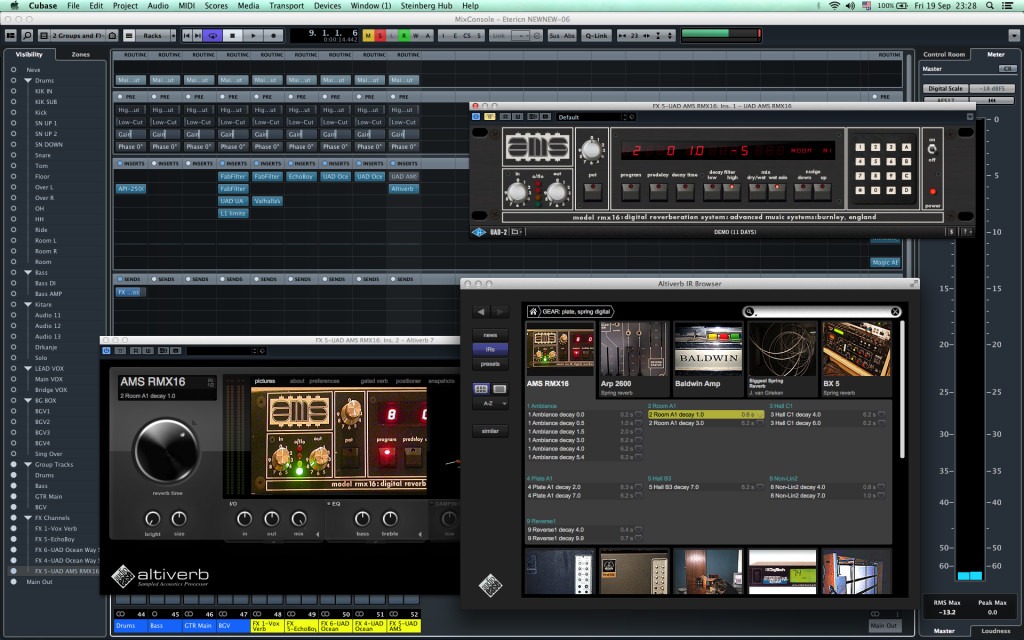Toggle visibility dot for FX 1-Vox Verb

pyautogui.click(x=13, y=528)
